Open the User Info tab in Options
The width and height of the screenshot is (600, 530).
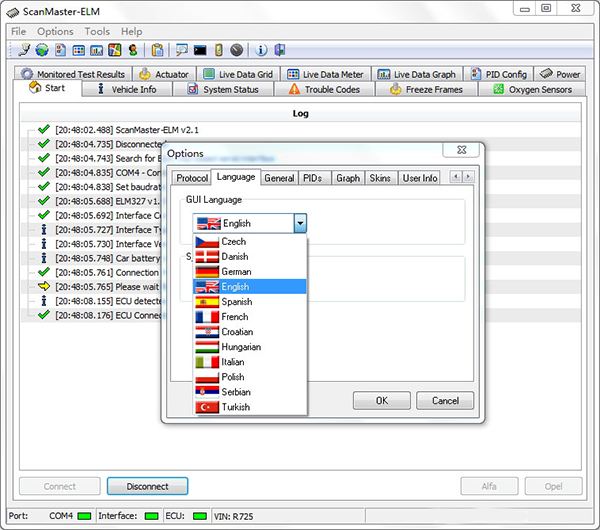[420, 178]
